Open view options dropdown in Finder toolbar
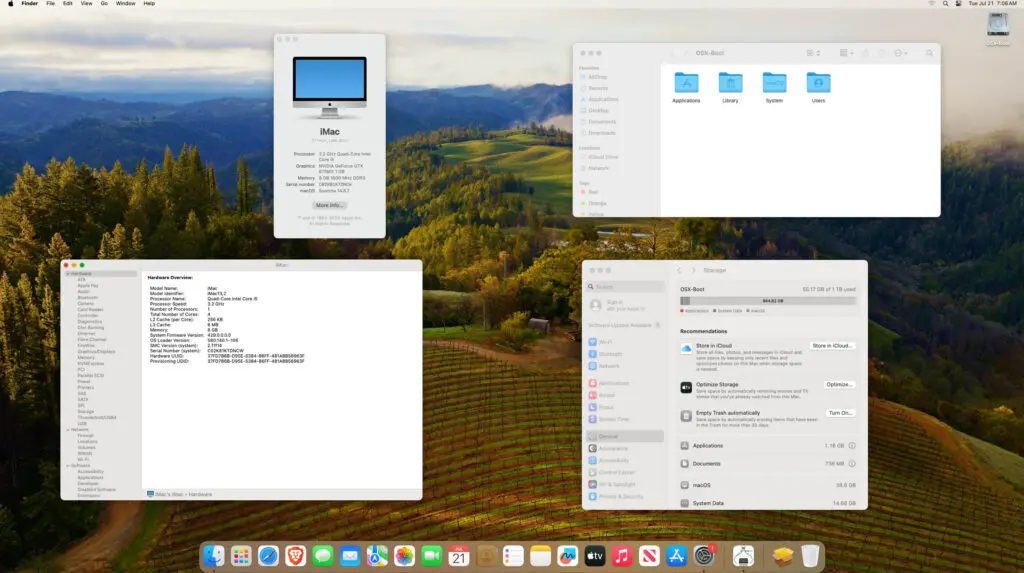The image size is (1024, 573). point(813,53)
